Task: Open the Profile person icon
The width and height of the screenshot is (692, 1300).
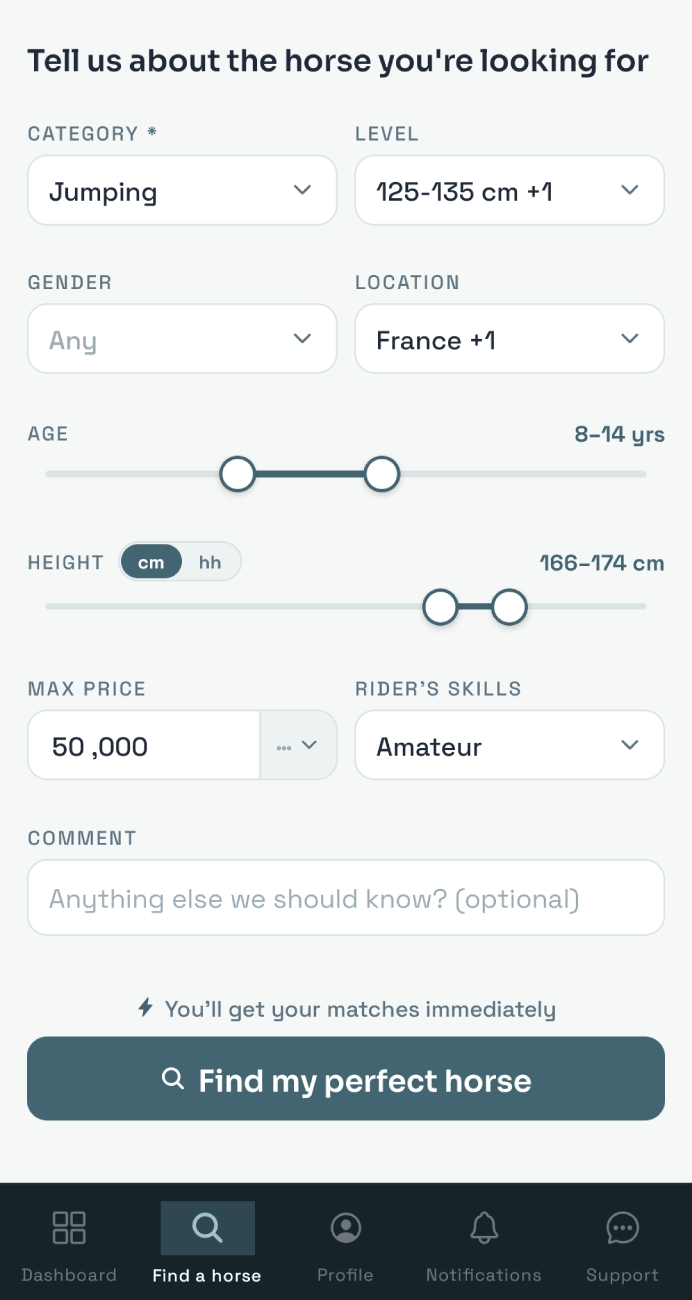Action: click(346, 1227)
